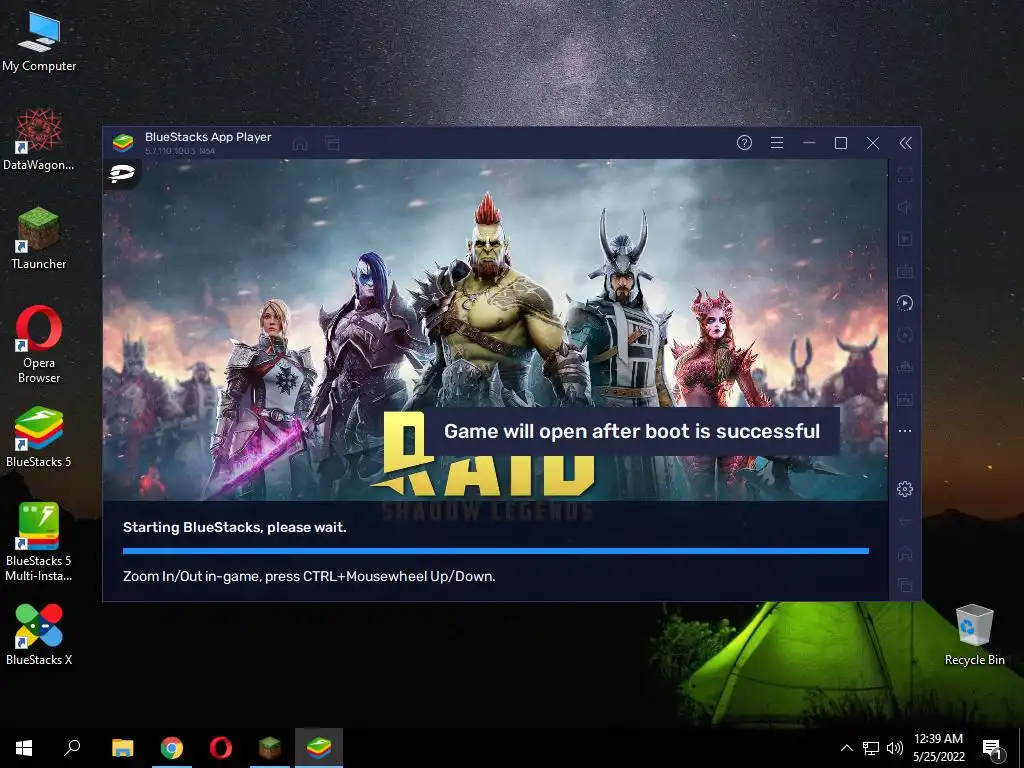Click the Android home button in sidebar
Viewport: 1024px width, 768px height.
pyautogui.click(x=905, y=553)
